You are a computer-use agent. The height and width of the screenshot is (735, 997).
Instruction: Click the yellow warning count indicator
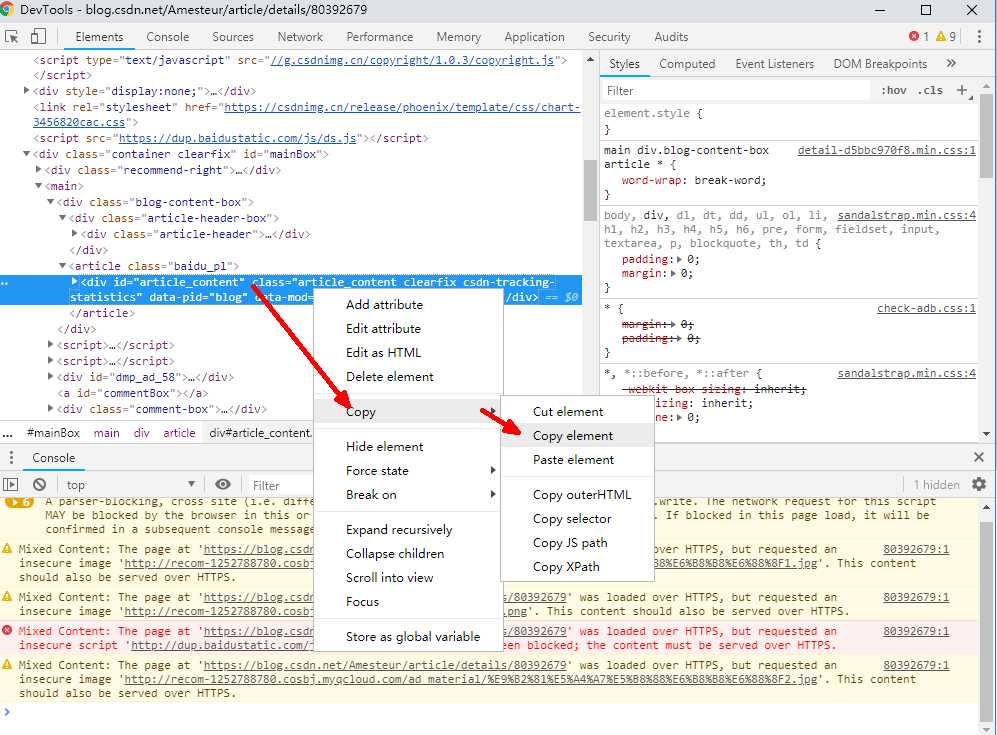pos(945,37)
